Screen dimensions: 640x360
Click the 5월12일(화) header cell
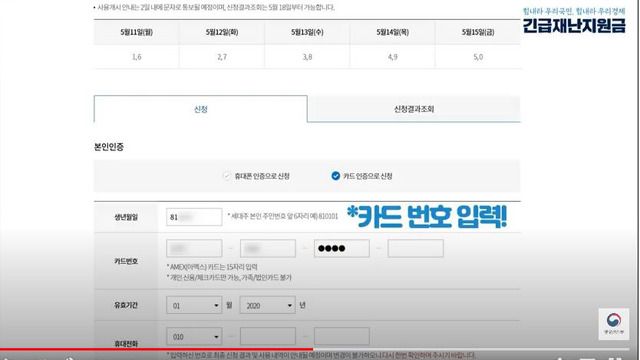pyautogui.click(x=222, y=32)
